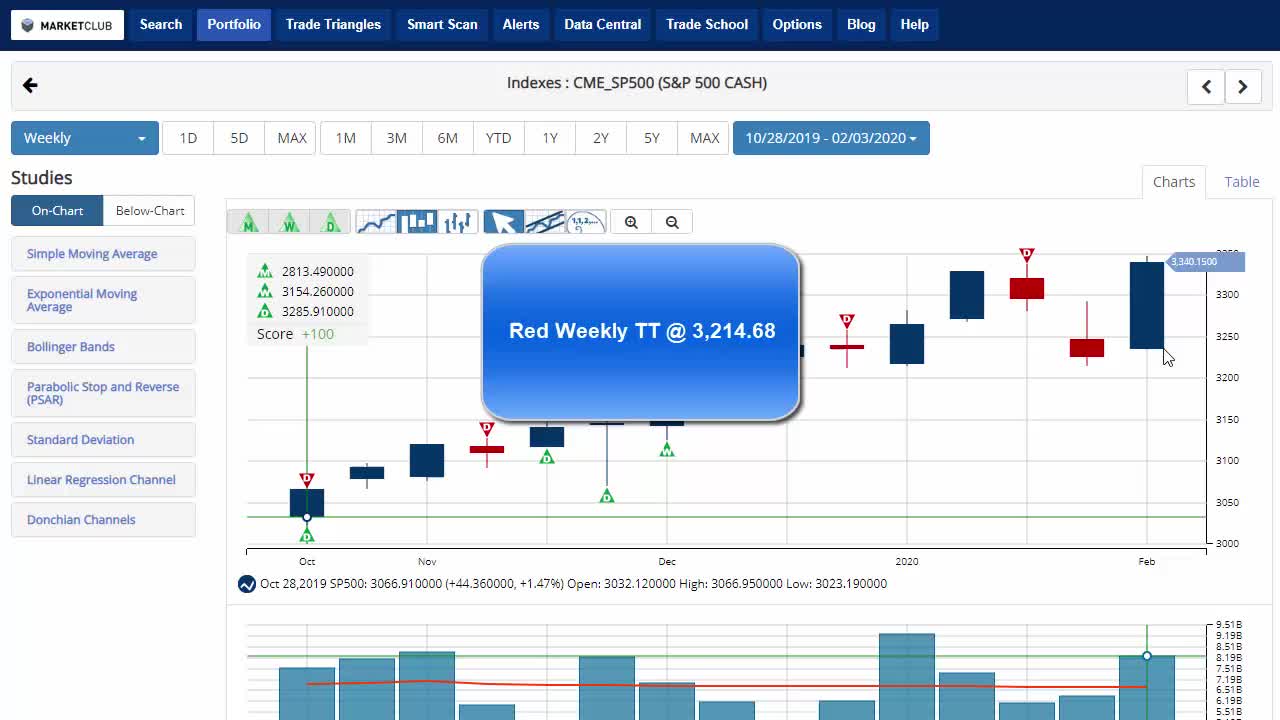Add the Donchian Channels study
1280x720 pixels.
[103, 520]
